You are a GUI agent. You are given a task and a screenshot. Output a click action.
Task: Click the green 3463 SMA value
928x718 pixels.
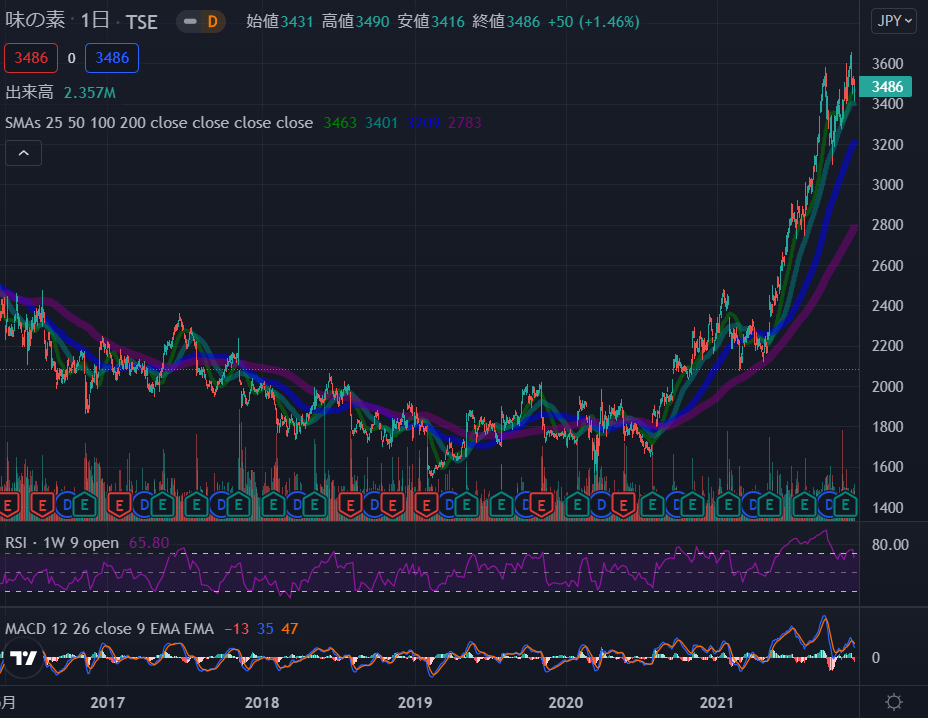[x=340, y=123]
